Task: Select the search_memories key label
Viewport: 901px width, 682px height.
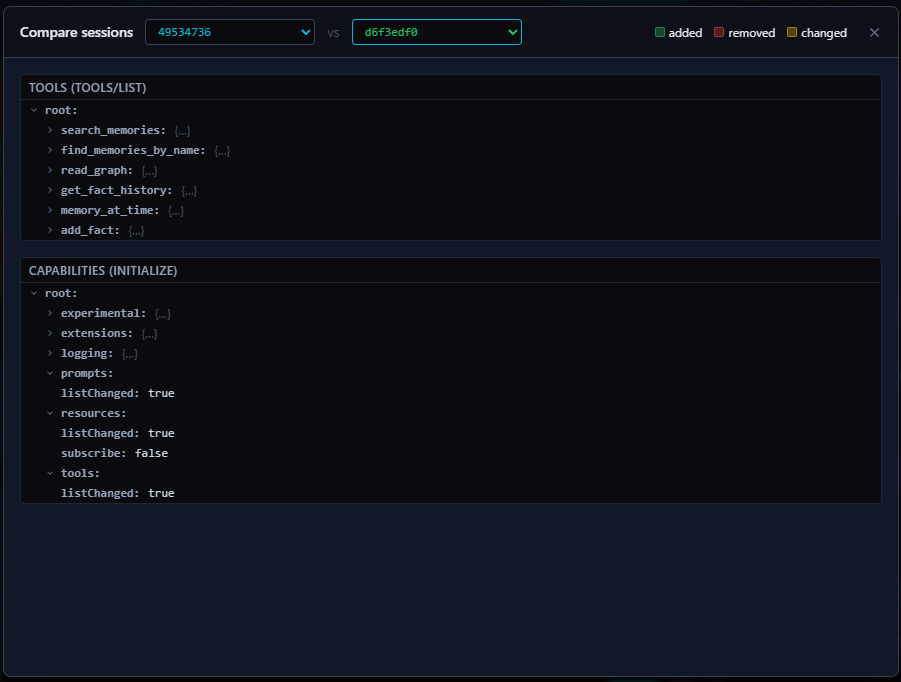Action: tap(113, 130)
